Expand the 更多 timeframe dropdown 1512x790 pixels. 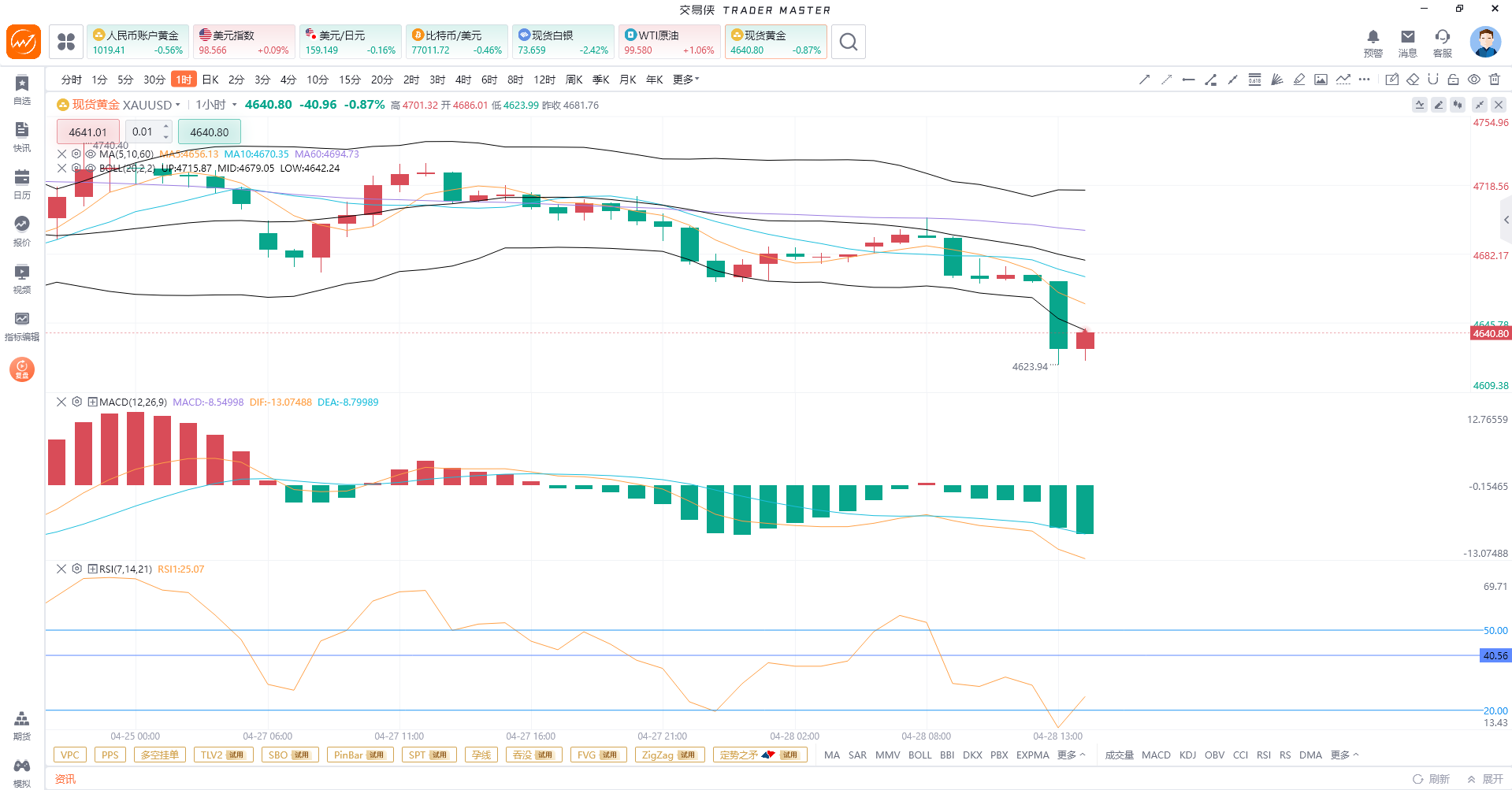685,80
